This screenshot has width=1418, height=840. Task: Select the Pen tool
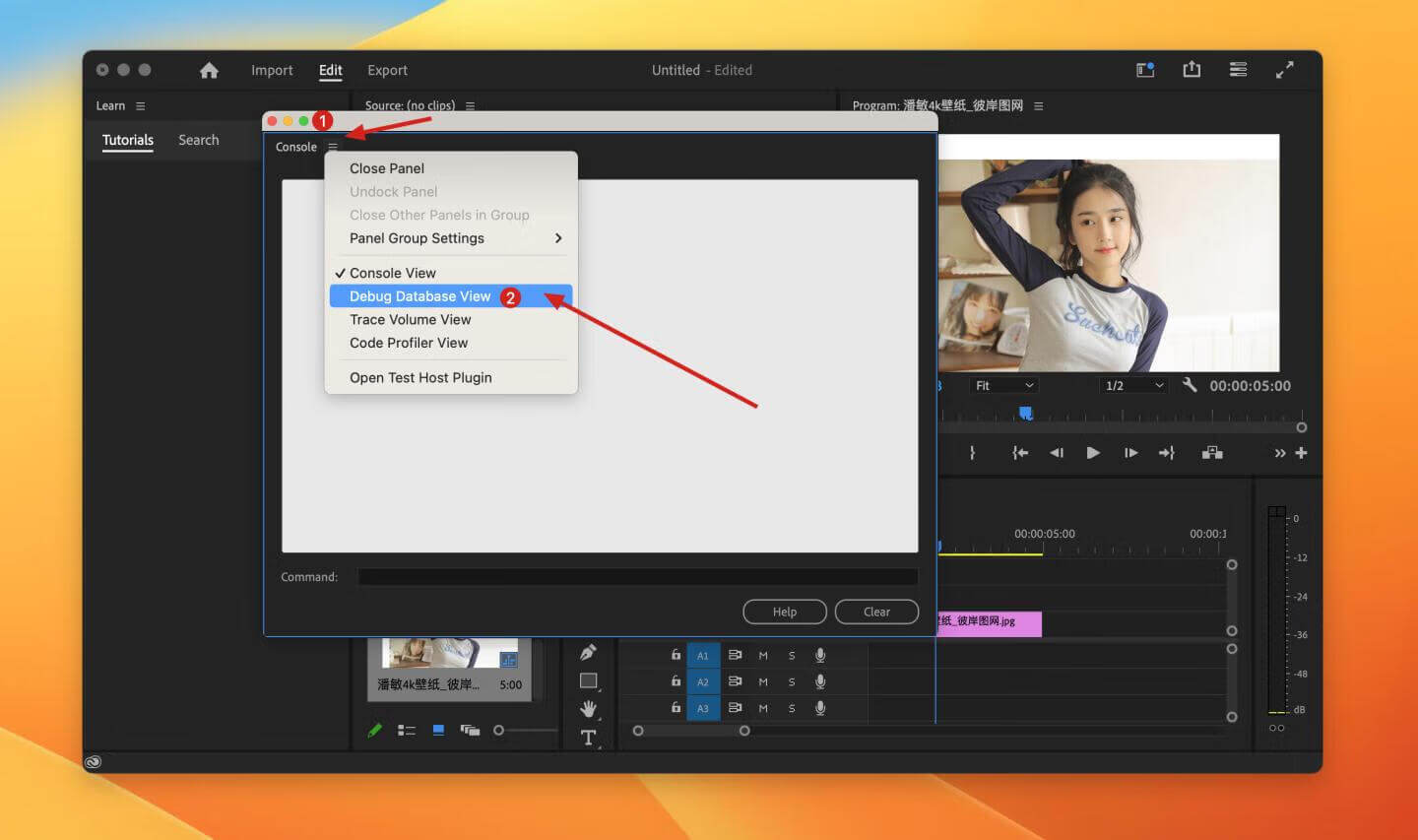tap(588, 653)
